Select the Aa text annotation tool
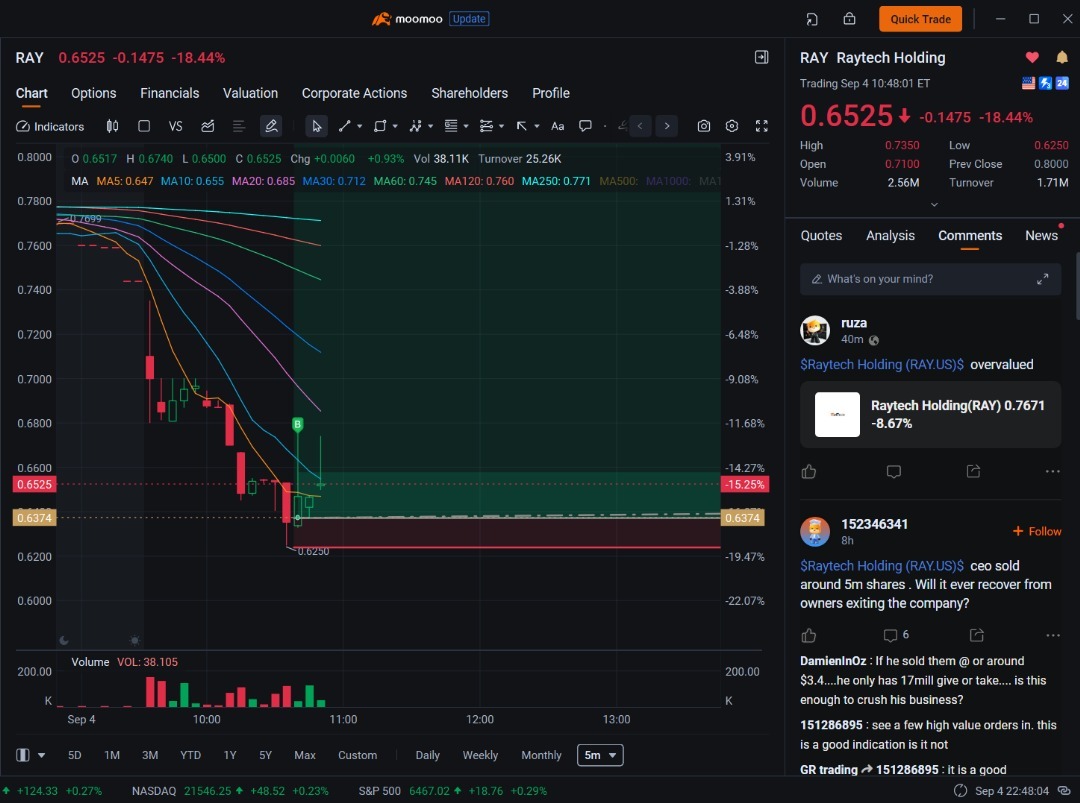This screenshot has height=803, width=1080. (x=558, y=126)
